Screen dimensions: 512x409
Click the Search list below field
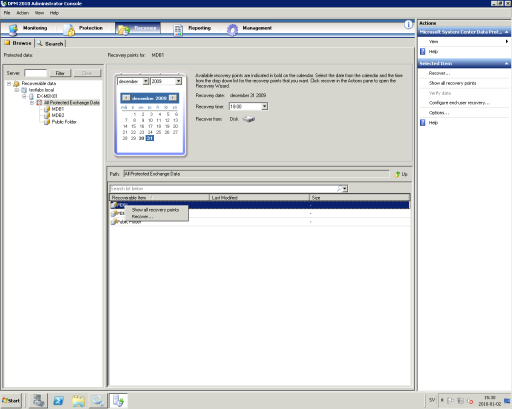tap(223, 189)
